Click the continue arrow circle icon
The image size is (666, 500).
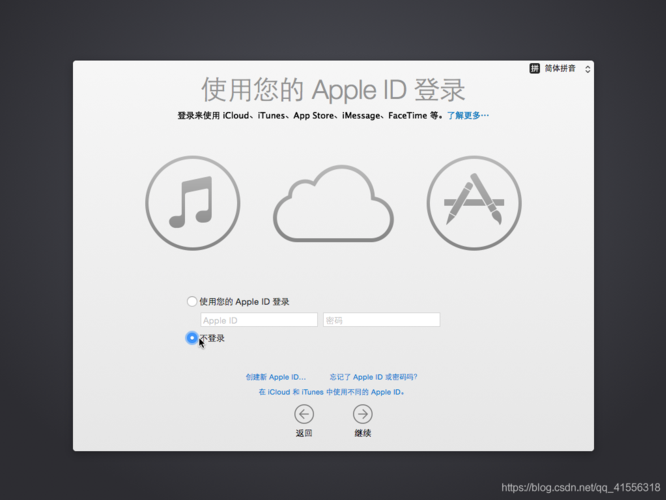click(x=363, y=414)
